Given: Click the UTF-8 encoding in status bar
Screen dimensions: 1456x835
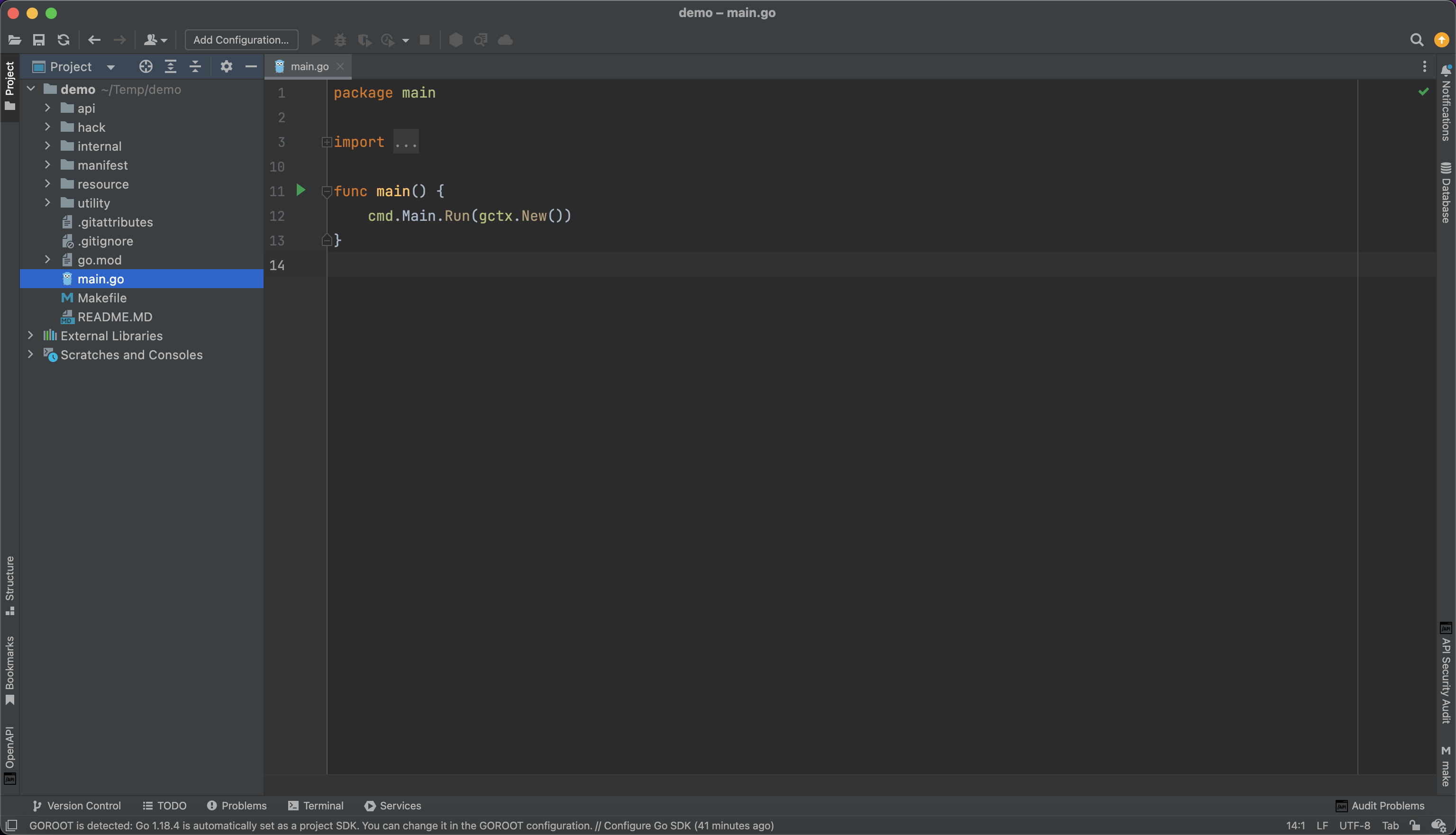Looking at the screenshot, I should (x=1354, y=826).
